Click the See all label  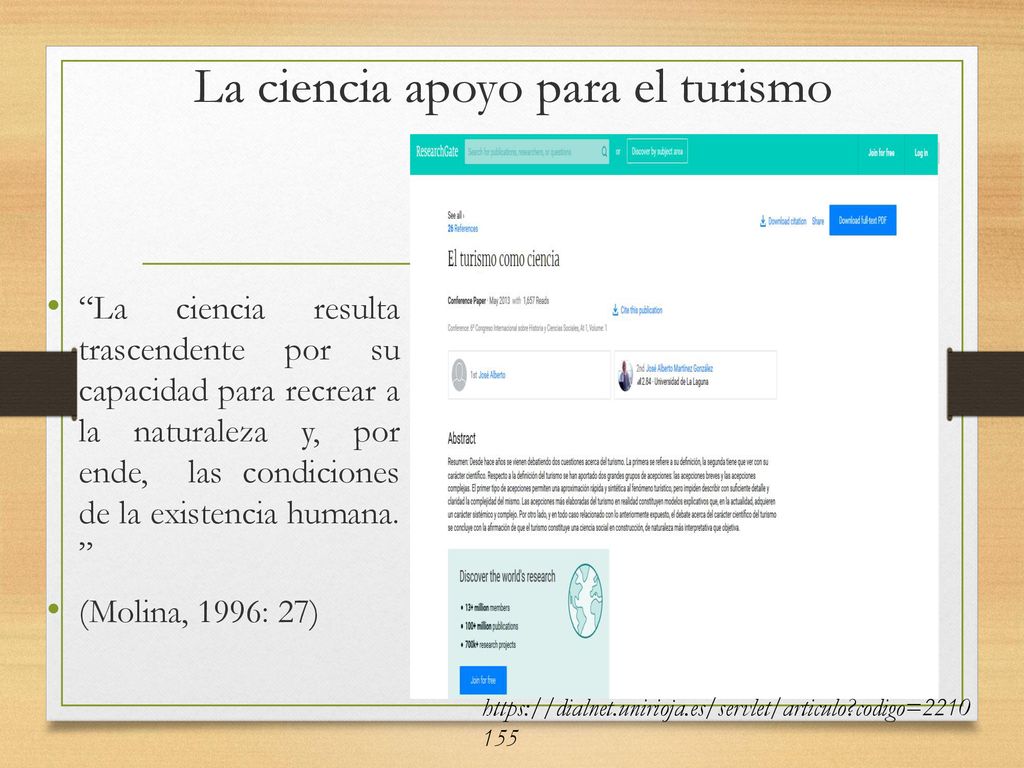tap(456, 216)
